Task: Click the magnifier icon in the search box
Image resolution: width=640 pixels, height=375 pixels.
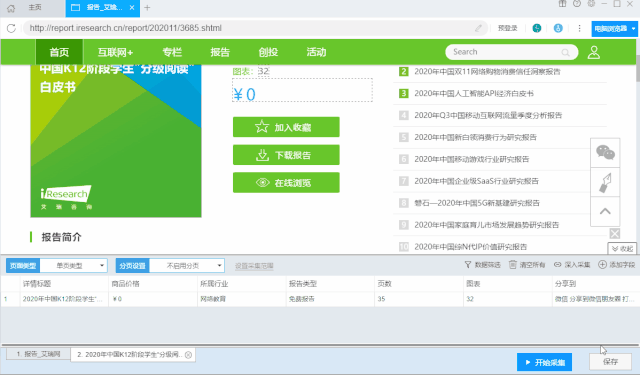Action: coord(565,52)
